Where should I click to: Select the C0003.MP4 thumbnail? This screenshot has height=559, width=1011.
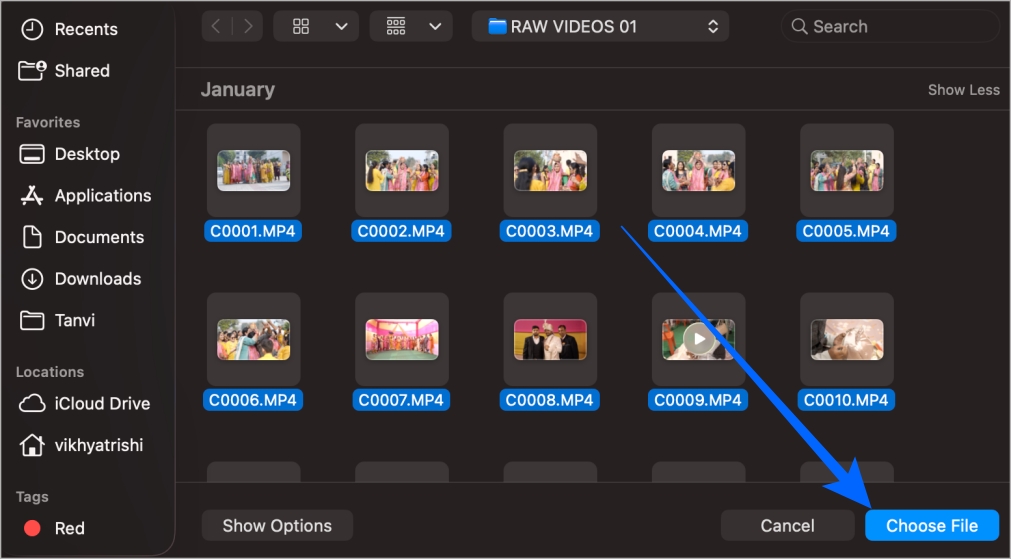tap(550, 170)
